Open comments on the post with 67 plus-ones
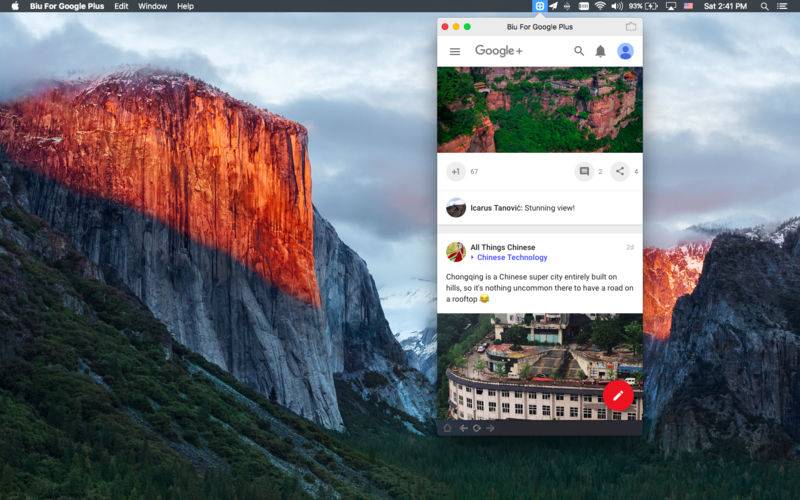 584,171
